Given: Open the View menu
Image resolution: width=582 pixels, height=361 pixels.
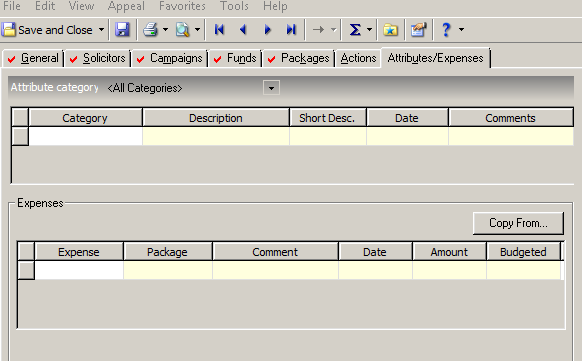Looking at the screenshot, I should (x=81, y=6).
